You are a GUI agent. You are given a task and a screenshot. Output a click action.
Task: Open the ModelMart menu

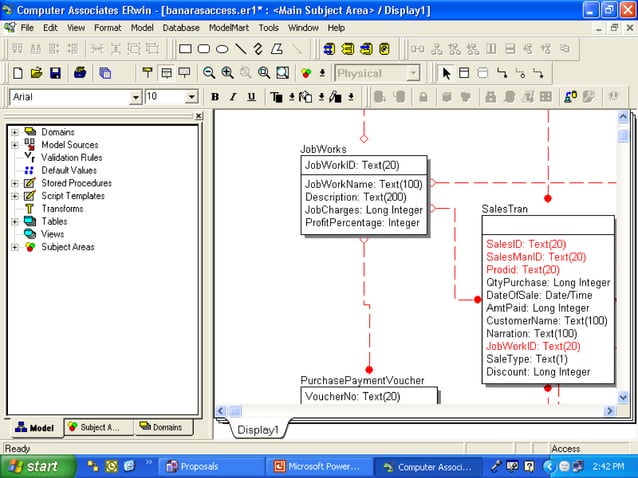point(229,28)
